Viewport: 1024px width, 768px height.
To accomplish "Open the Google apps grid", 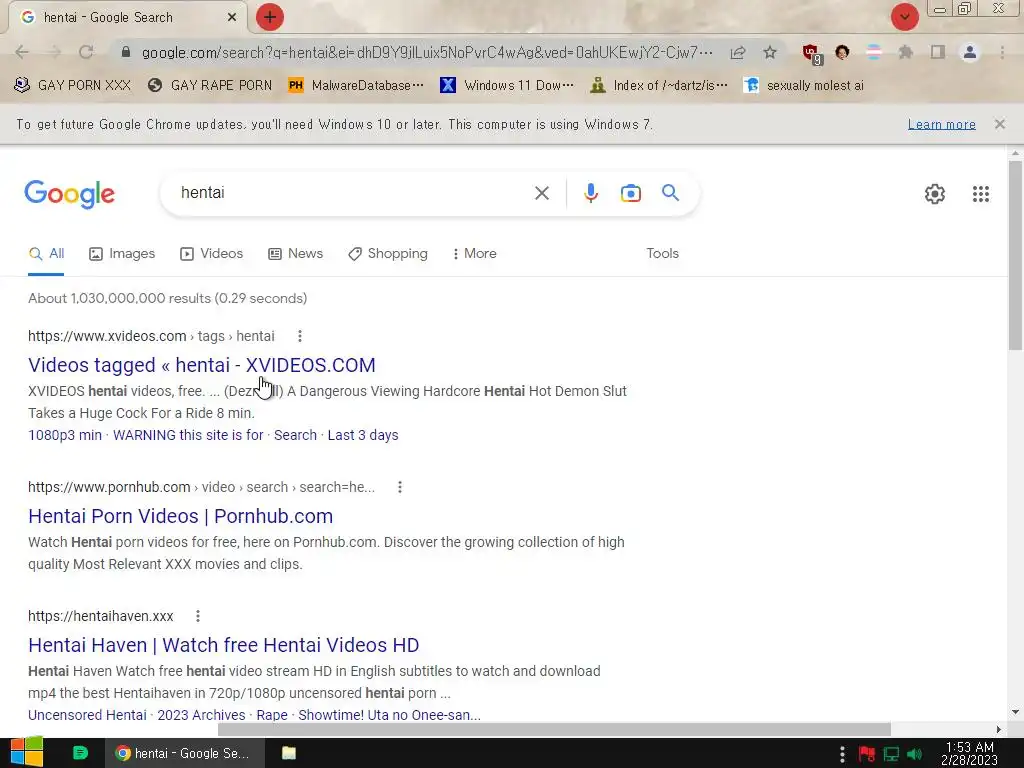I will (x=980, y=194).
